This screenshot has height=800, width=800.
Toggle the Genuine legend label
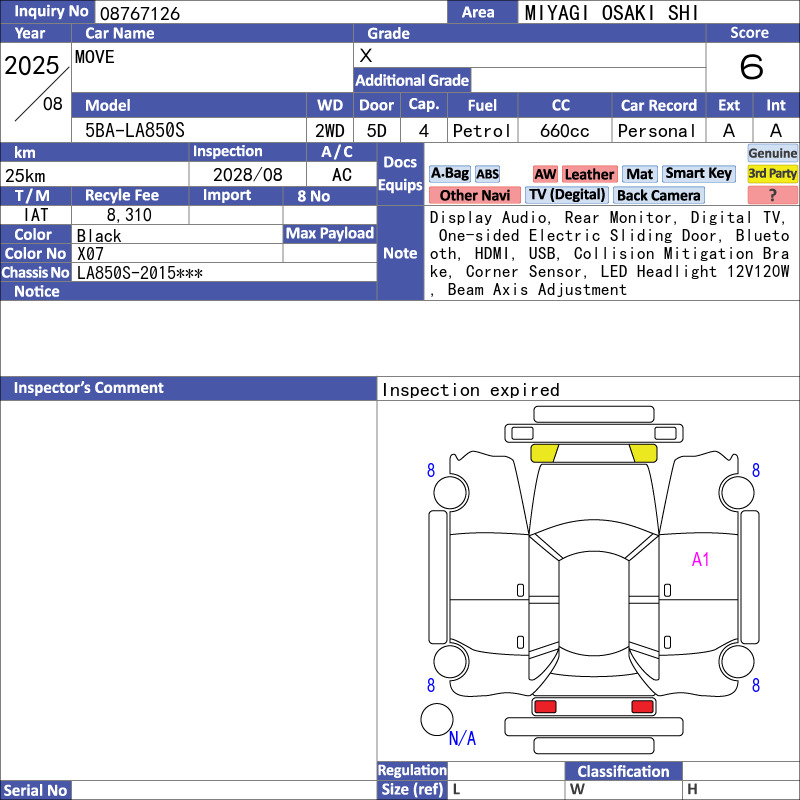pyautogui.click(x=772, y=153)
